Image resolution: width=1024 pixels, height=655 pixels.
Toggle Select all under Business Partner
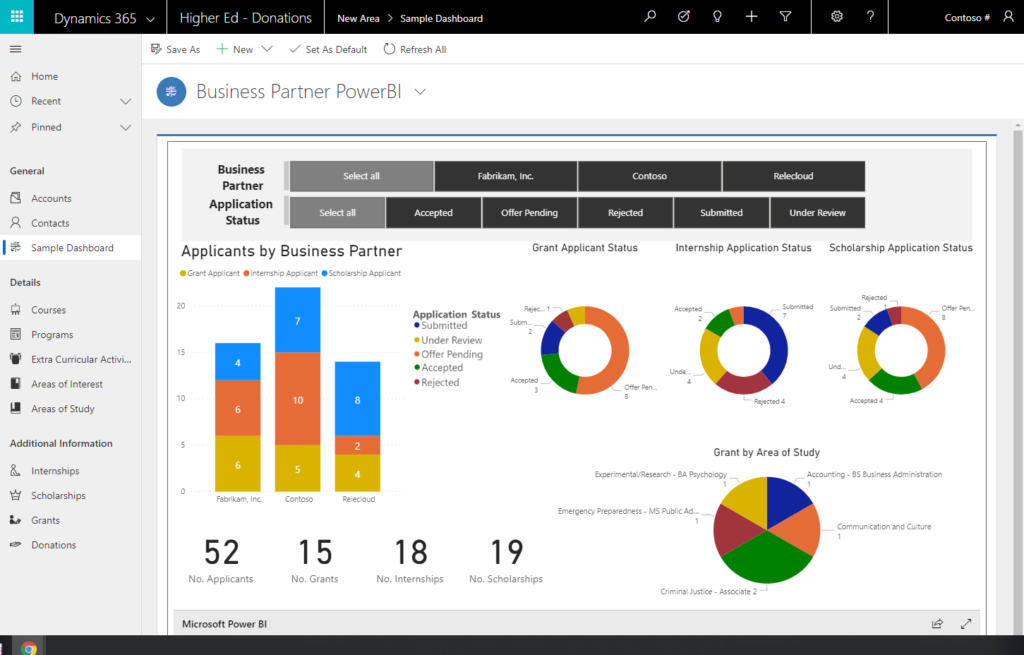360,175
